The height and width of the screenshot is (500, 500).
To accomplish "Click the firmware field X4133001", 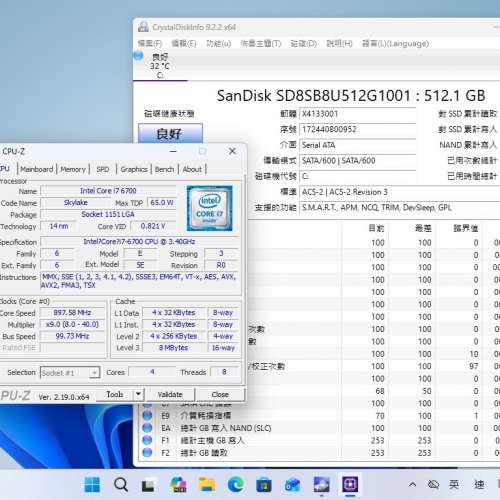I will (x=358, y=114).
